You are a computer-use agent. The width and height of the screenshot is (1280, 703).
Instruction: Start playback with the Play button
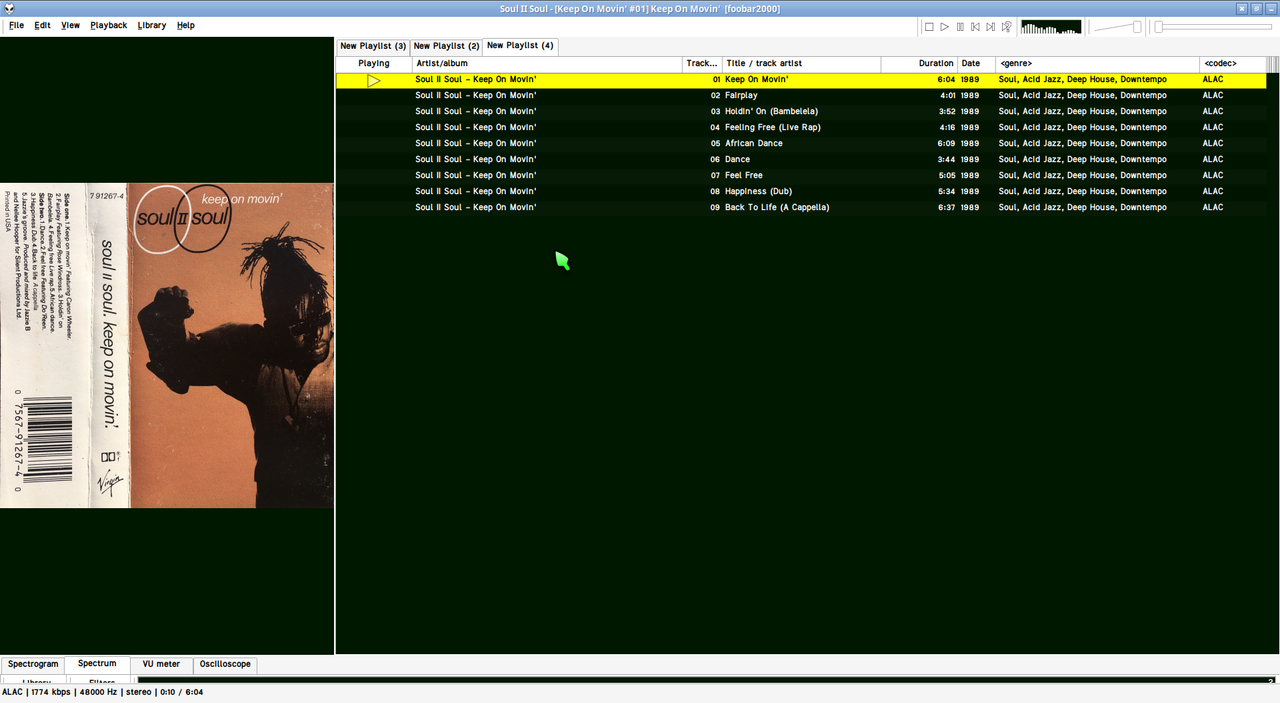pos(944,27)
